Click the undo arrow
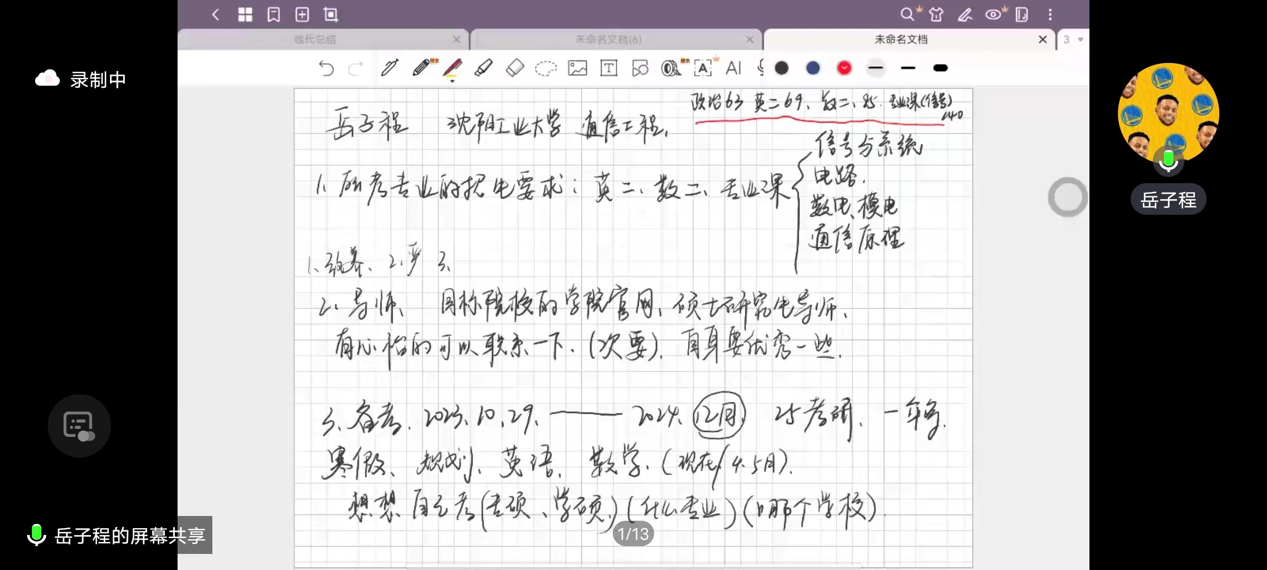 tap(326, 68)
